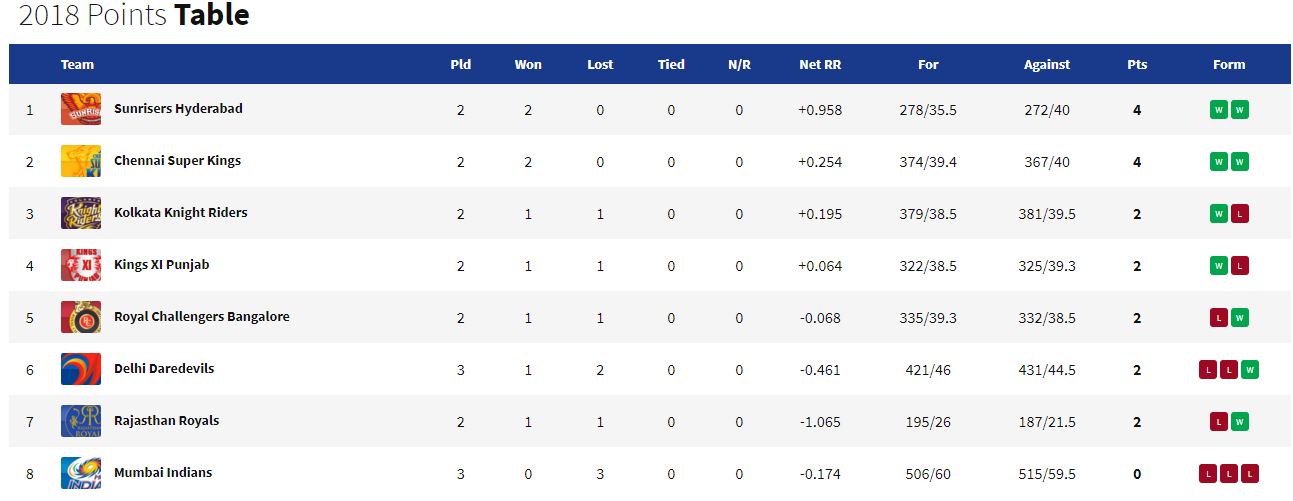The image size is (1293, 501).
Task: Click the Chennai Super Kings logo
Action: pos(81,161)
